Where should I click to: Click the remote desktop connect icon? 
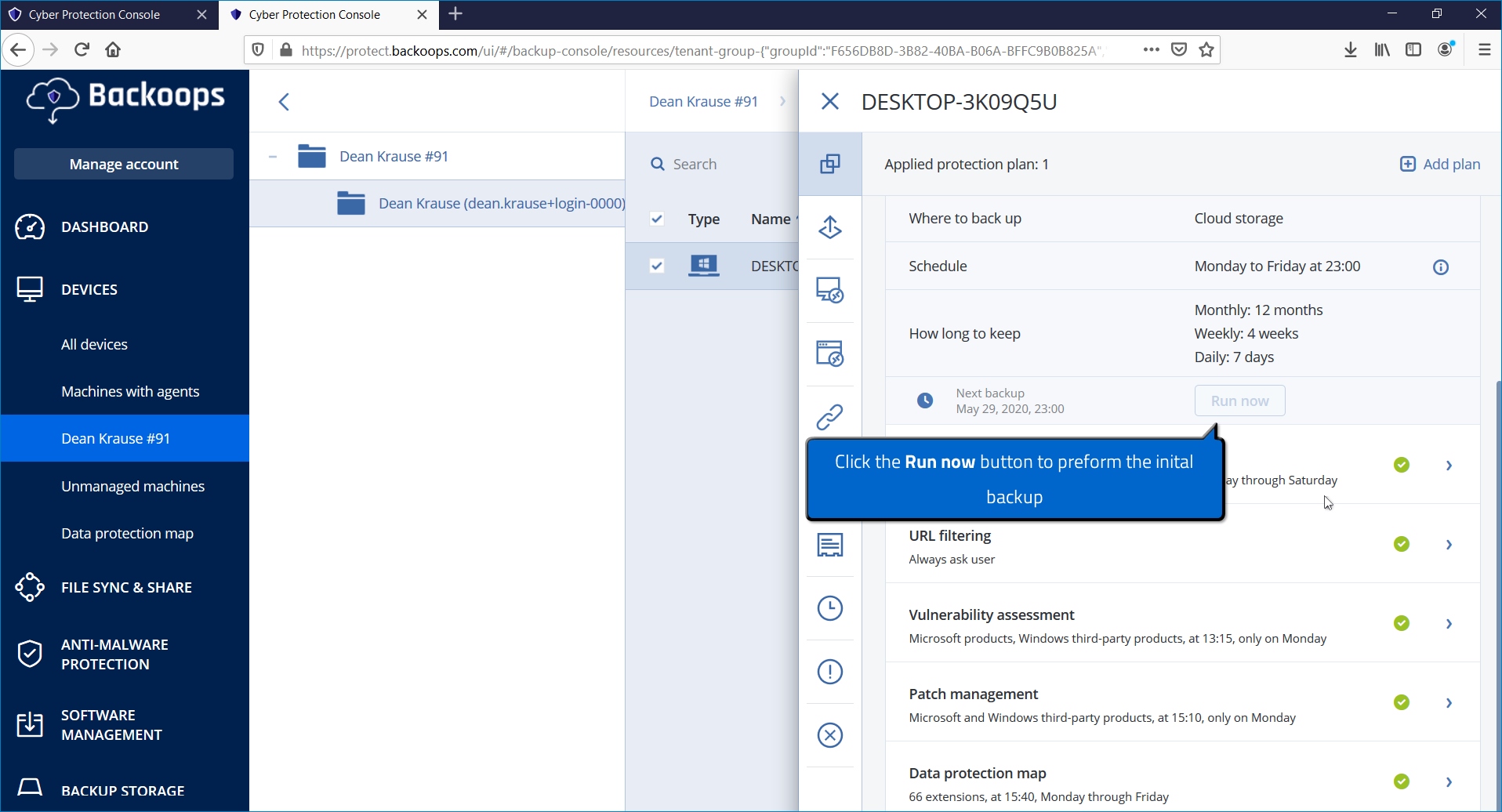coord(830,290)
